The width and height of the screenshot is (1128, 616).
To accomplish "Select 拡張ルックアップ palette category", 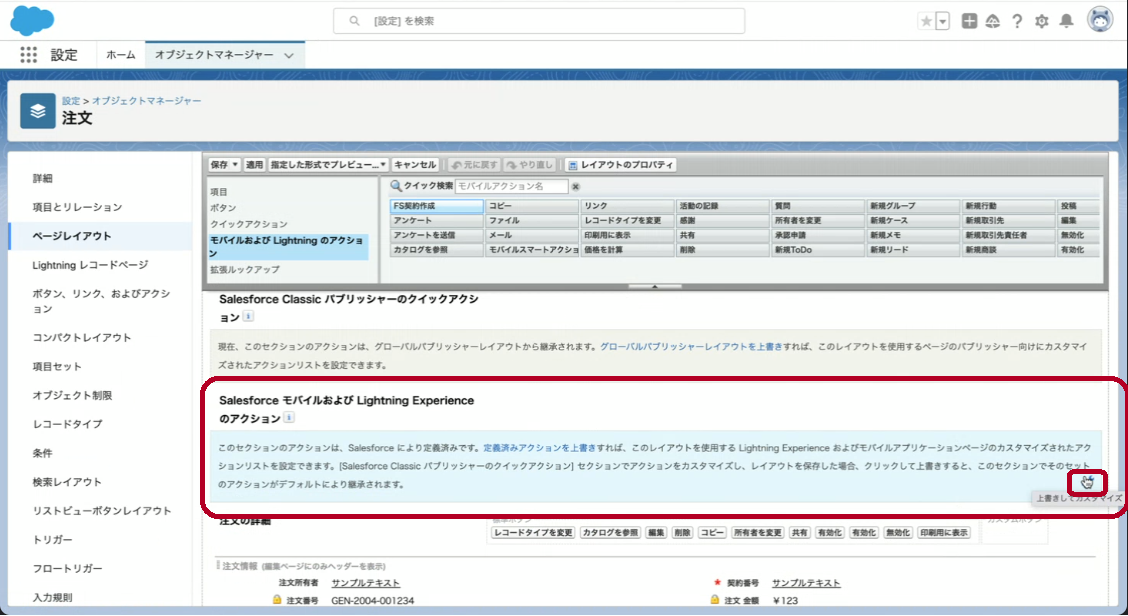I will click(x=245, y=269).
